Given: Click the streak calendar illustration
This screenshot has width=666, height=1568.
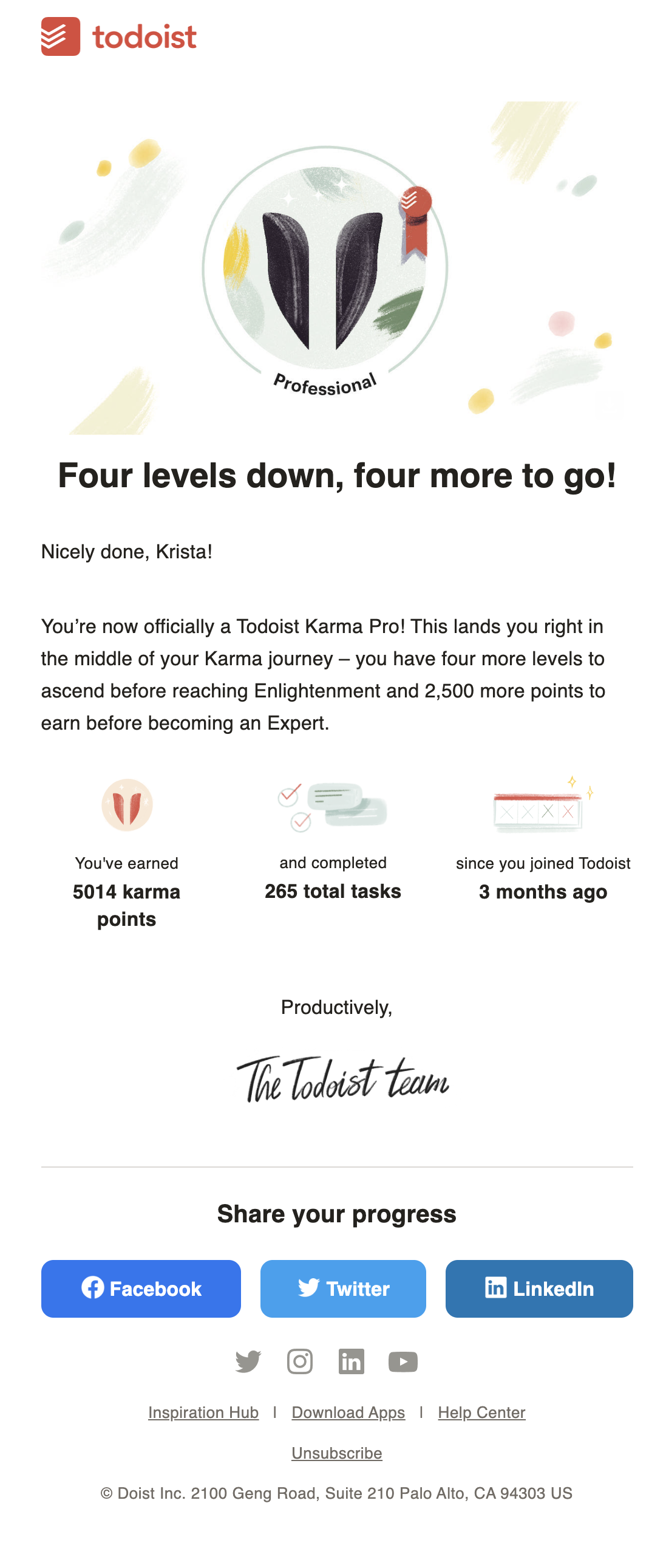Looking at the screenshot, I should tap(540, 807).
